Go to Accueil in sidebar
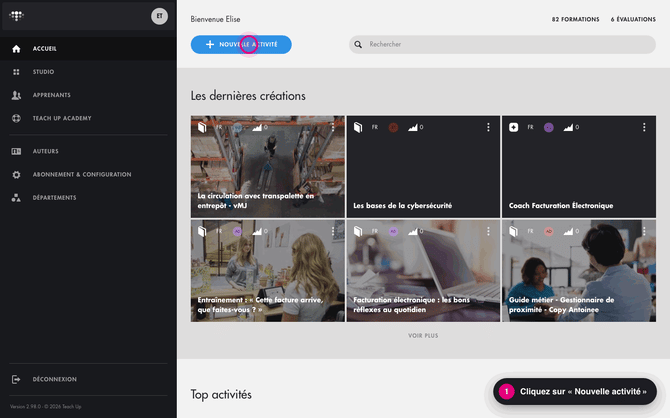This screenshot has height=418, width=670. pyautogui.click(x=88, y=49)
